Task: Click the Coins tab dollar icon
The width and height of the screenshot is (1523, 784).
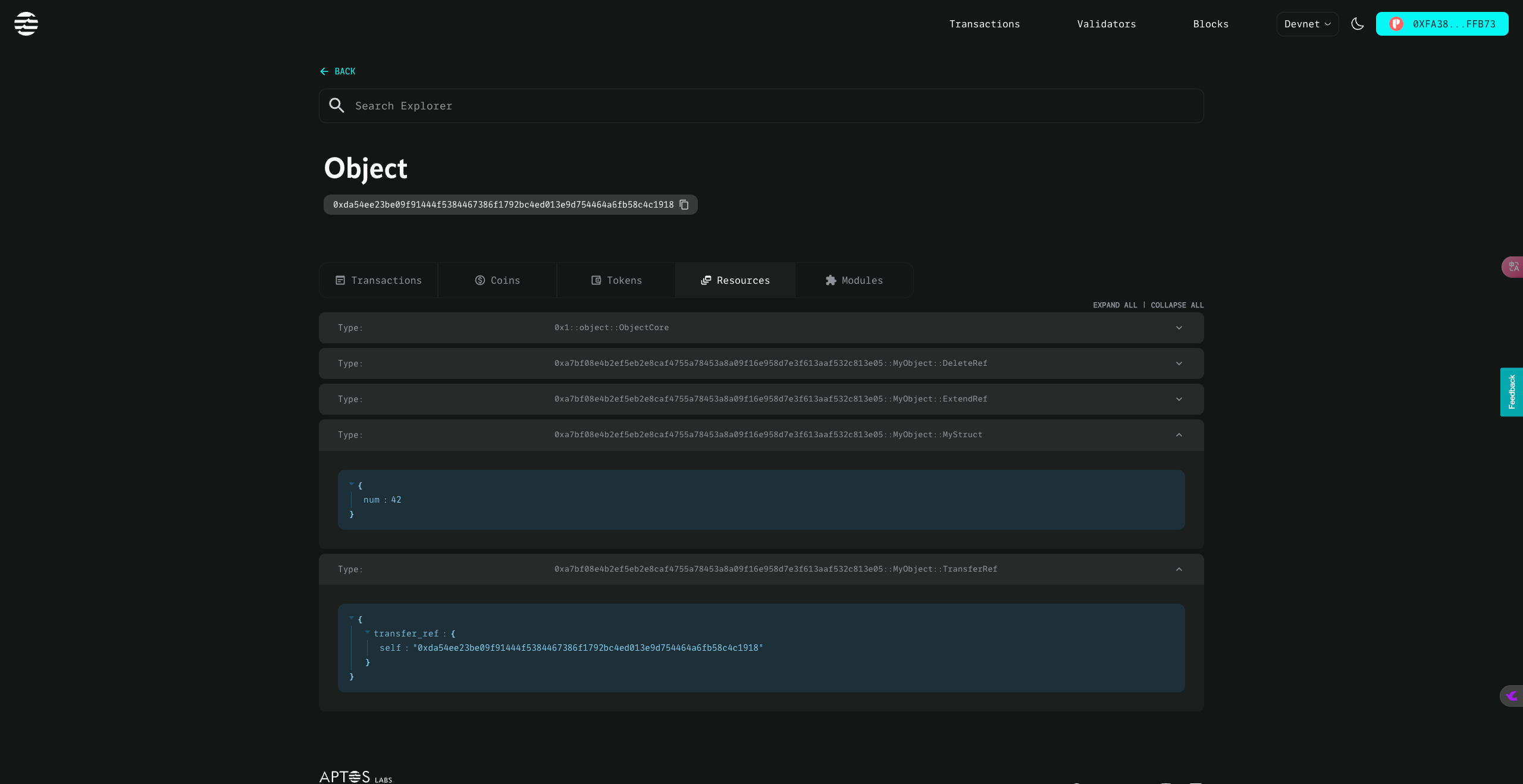Action: (x=480, y=280)
